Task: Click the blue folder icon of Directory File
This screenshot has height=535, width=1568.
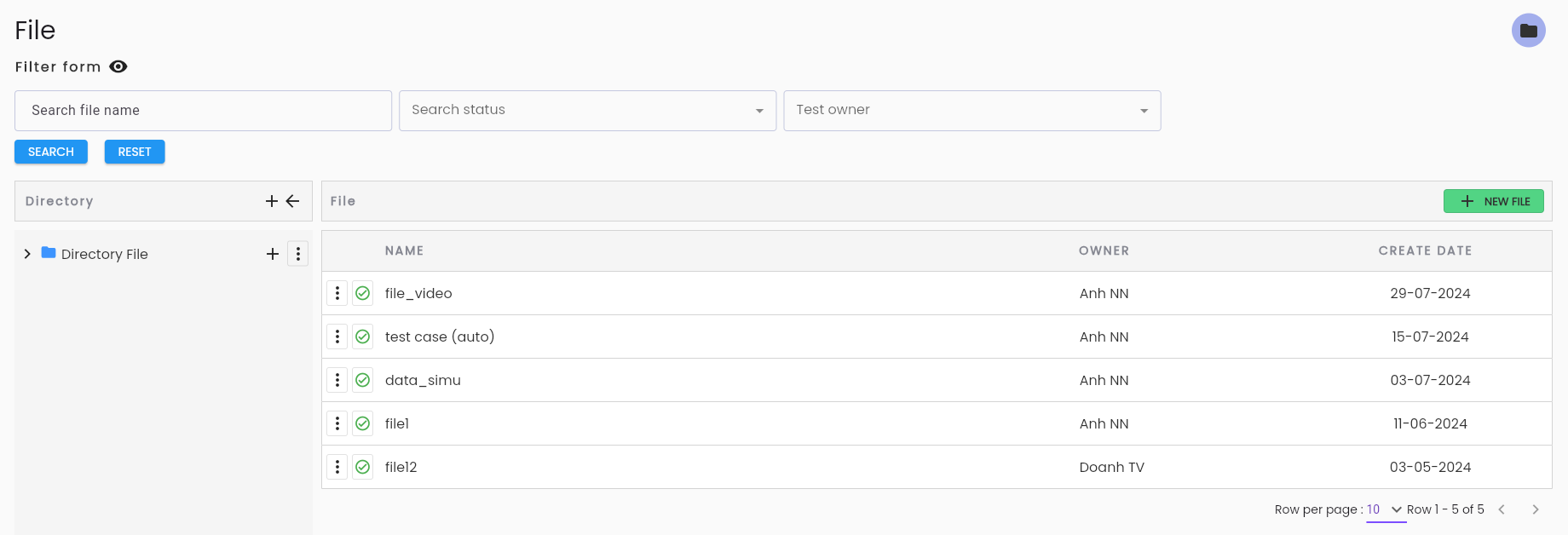Action: [49, 253]
